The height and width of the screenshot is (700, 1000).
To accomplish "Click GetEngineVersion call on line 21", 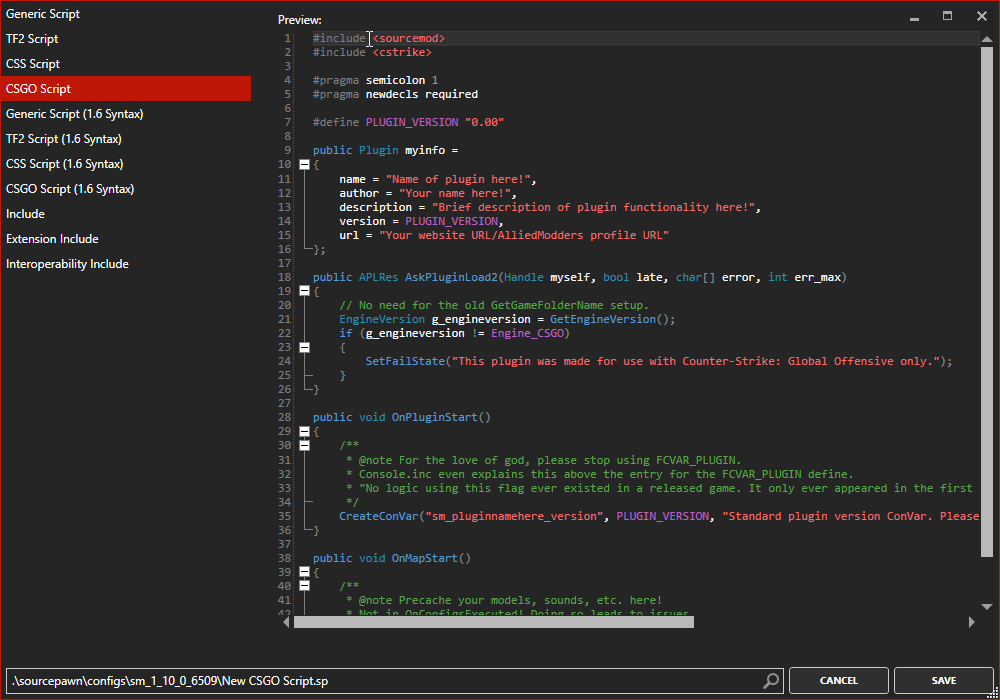I will point(603,319).
